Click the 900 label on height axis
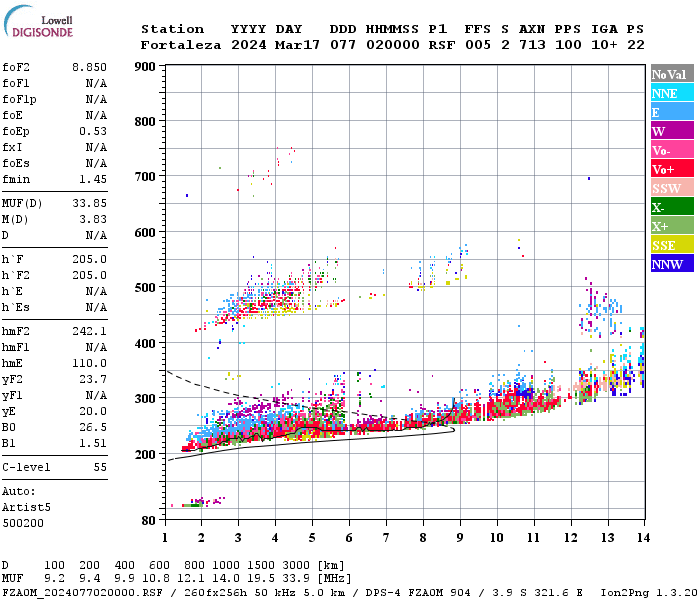700x600 pixels. coord(145,67)
